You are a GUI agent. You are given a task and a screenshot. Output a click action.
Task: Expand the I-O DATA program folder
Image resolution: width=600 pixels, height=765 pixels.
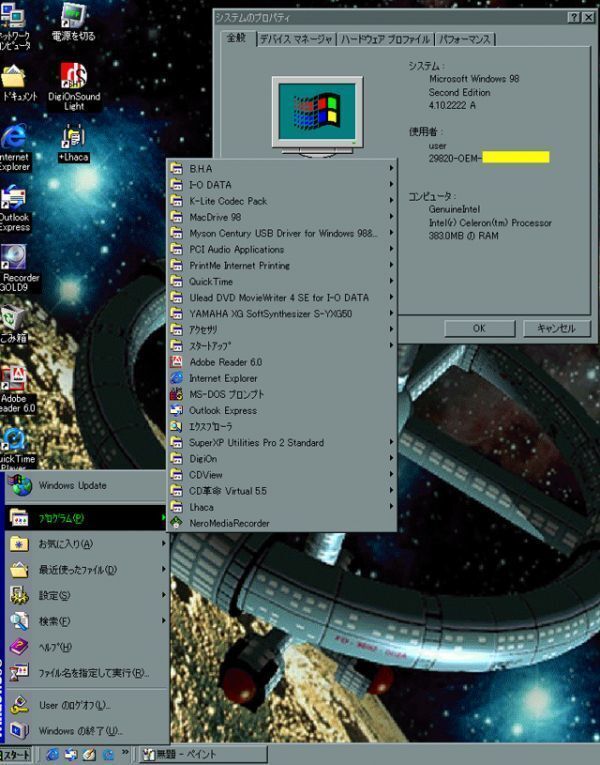pyautogui.click(x=282, y=184)
